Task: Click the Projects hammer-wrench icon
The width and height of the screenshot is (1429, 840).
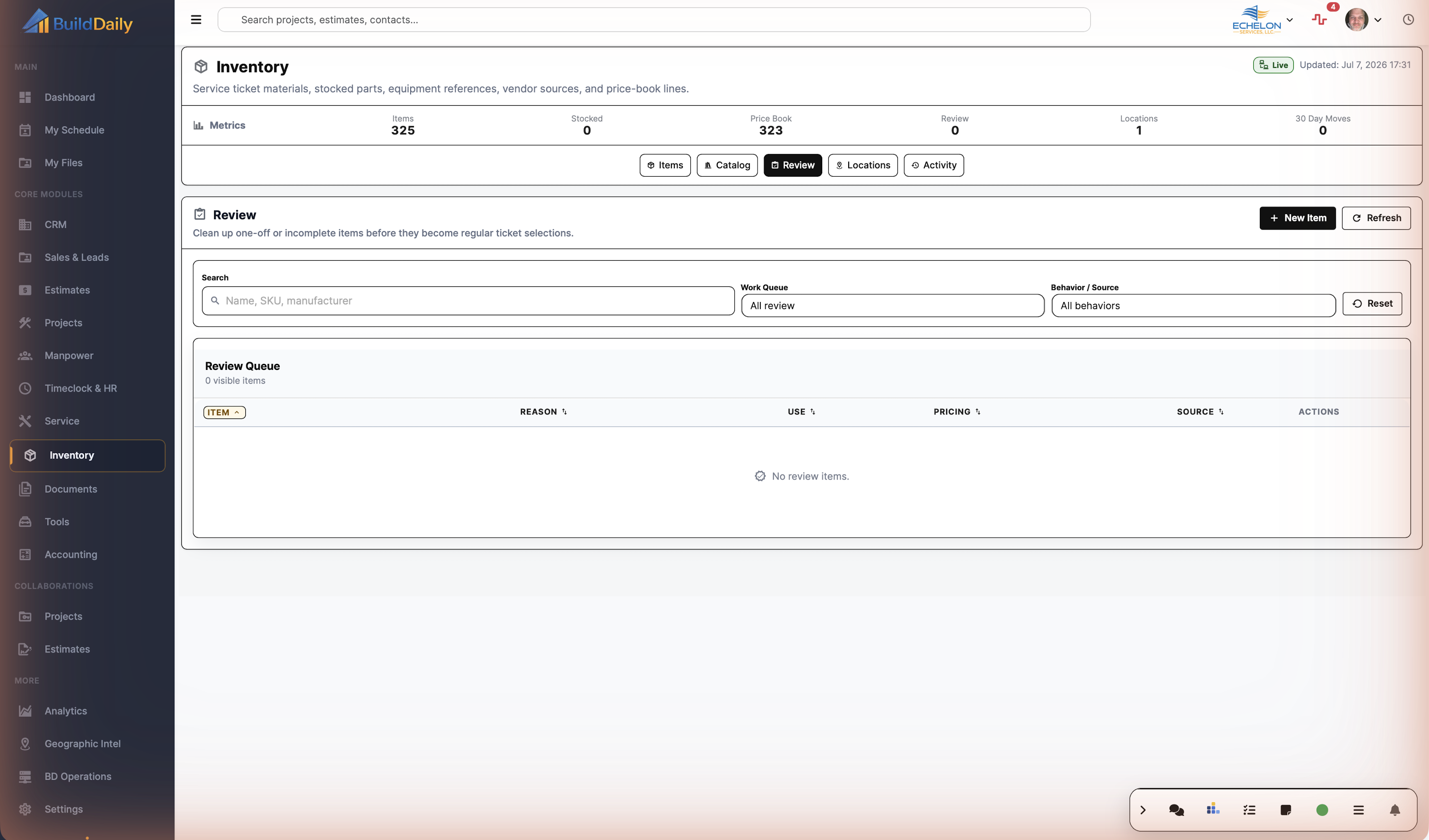Action: [x=25, y=323]
